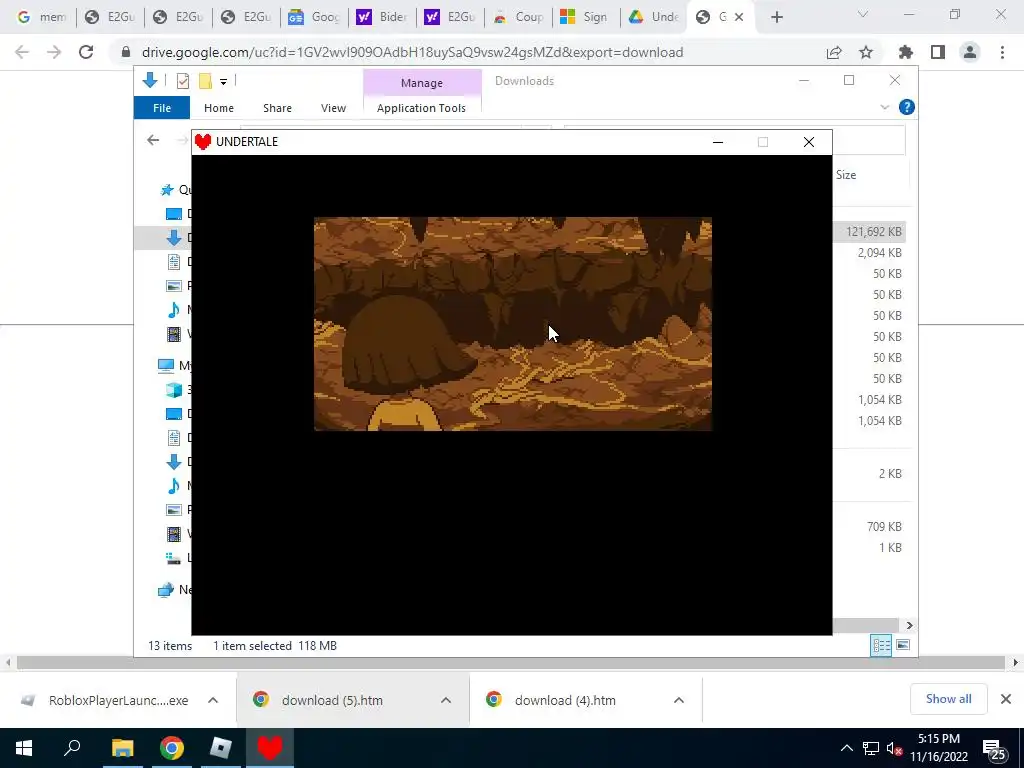Open File Explorer from taskbar
This screenshot has width=1024, height=768.
pos(122,748)
